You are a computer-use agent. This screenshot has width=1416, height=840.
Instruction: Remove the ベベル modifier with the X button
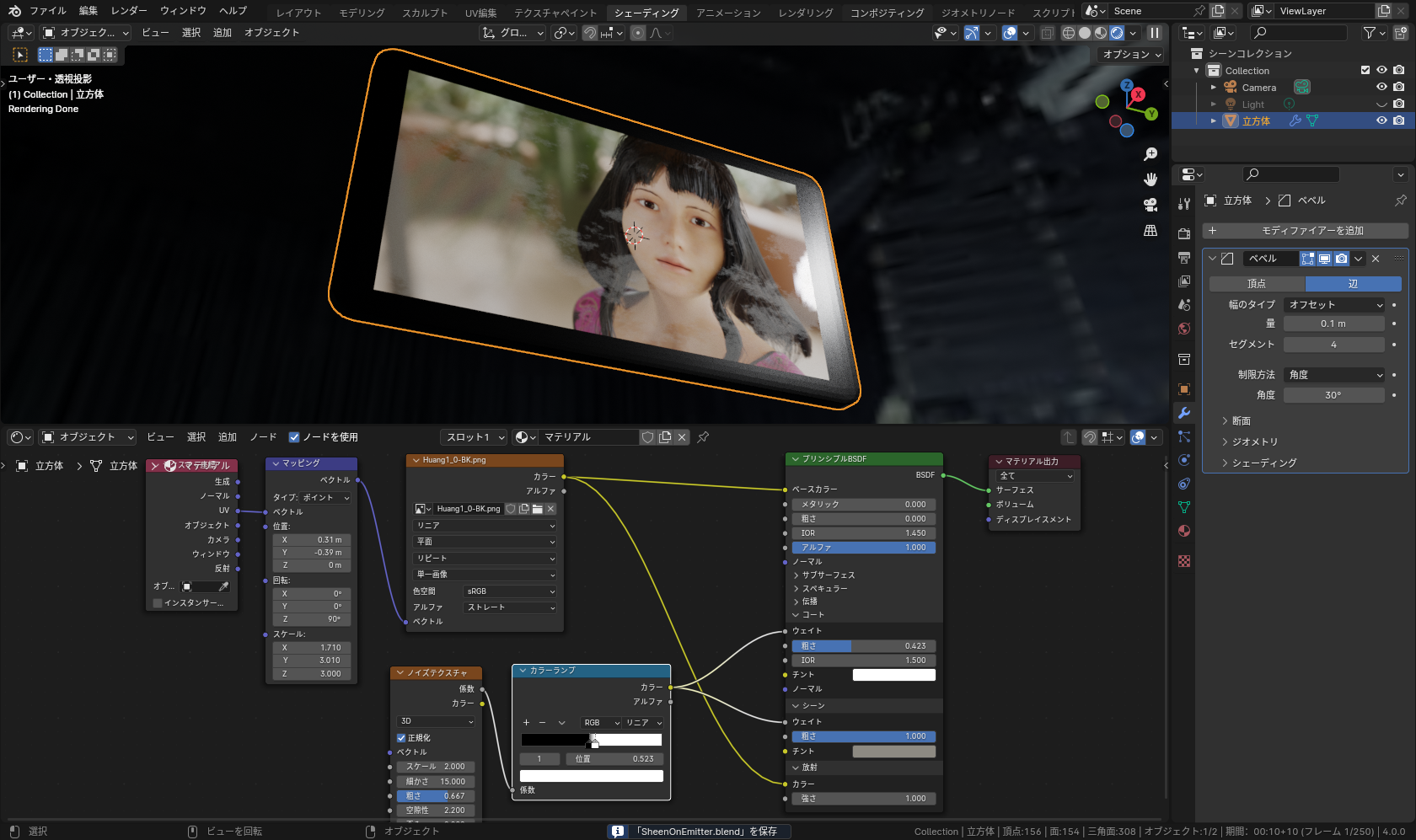[x=1376, y=259]
